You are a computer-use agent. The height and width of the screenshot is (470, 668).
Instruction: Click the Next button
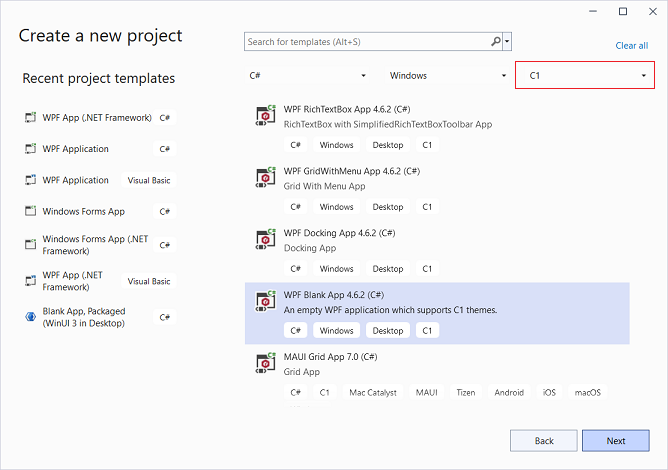click(615, 441)
